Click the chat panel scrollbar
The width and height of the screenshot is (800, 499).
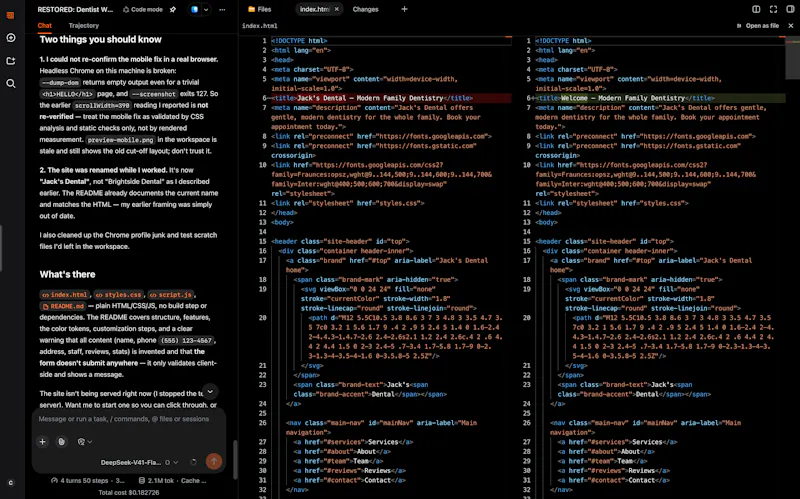click(x=235, y=459)
